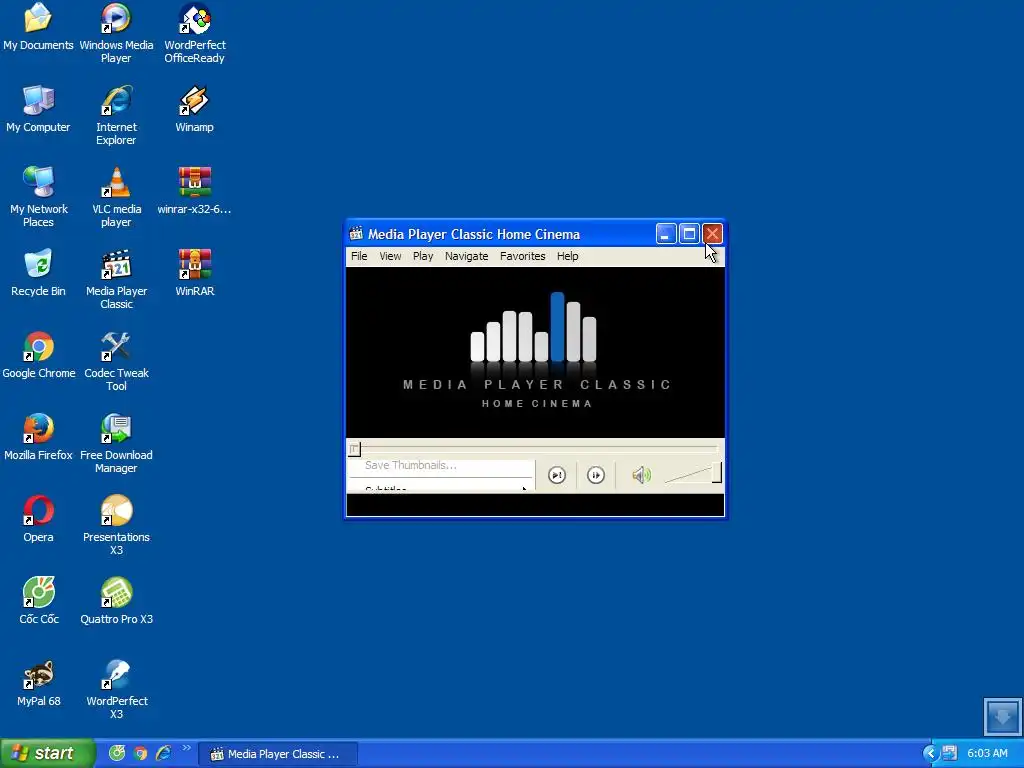
Task: Click the download arrow floating drop box
Action: (x=1002, y=716)
